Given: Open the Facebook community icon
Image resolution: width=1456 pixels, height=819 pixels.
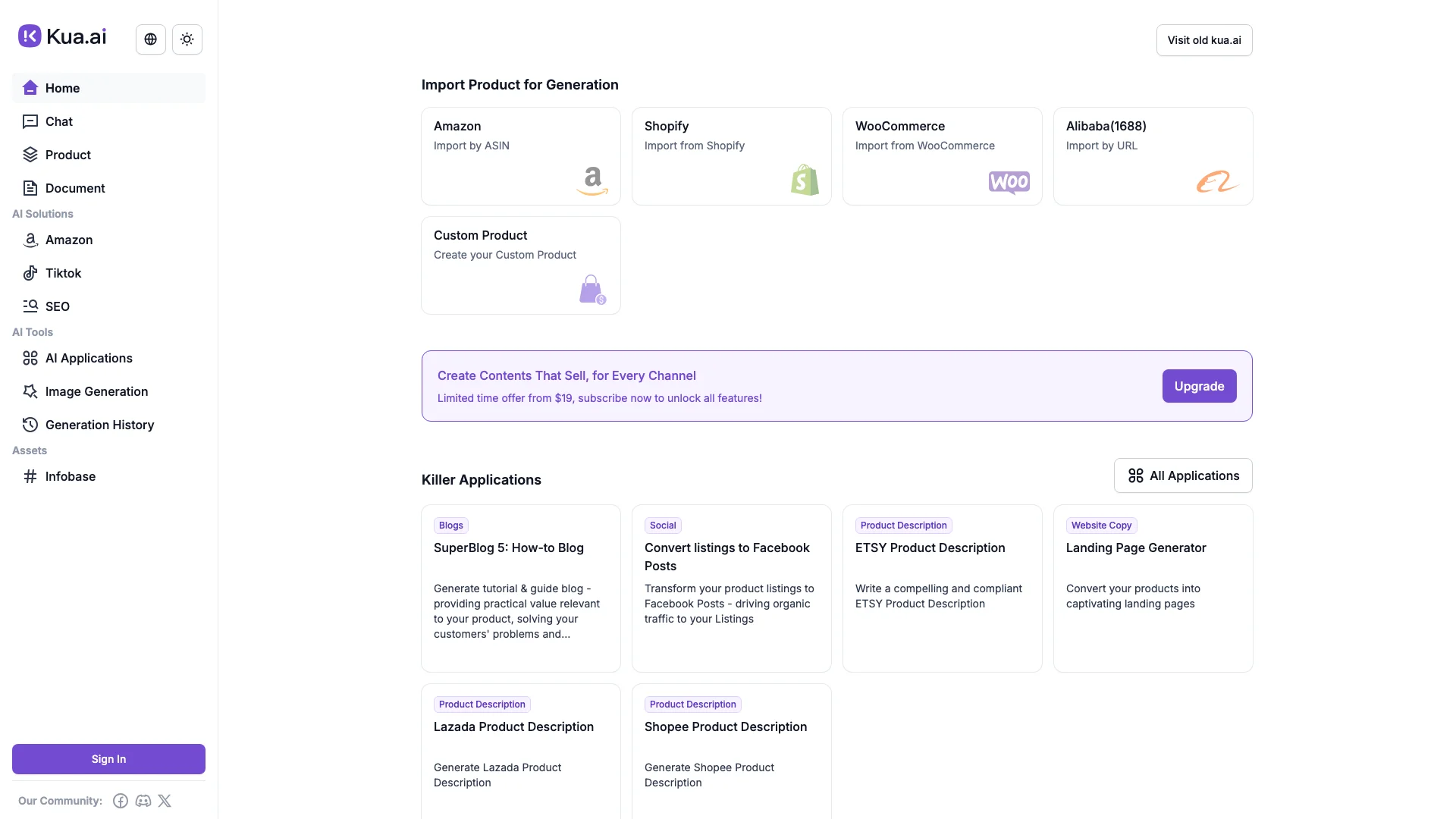Looking at the screenshot, I should pyautogui.click(x=121, y=801).
